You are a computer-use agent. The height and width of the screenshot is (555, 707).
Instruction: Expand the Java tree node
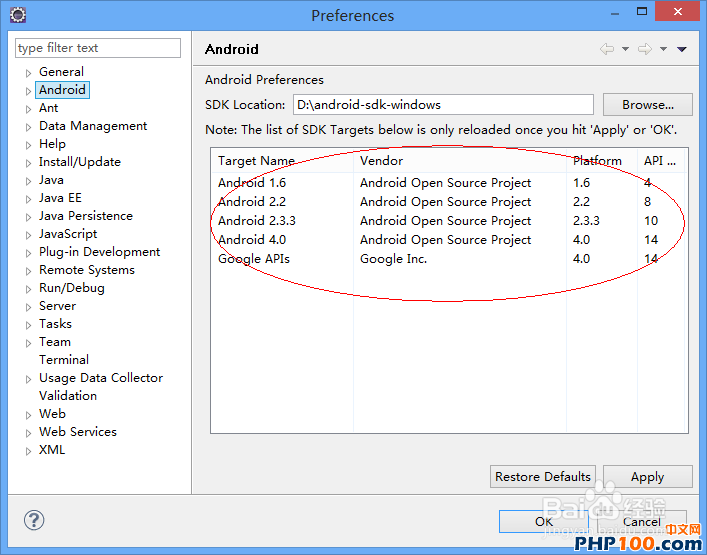coord(28,181)
